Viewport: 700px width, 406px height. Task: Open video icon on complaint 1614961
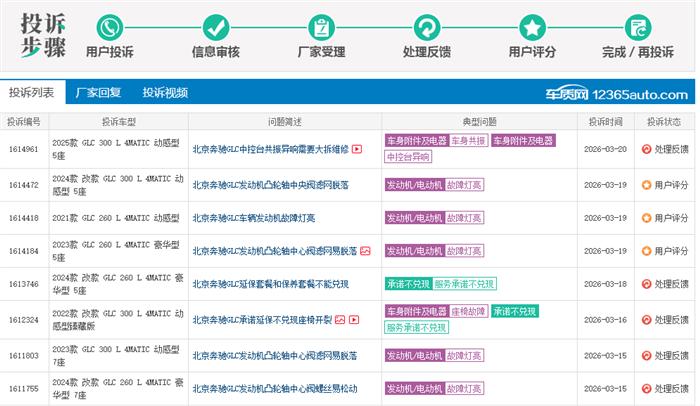tap(356, 150)
